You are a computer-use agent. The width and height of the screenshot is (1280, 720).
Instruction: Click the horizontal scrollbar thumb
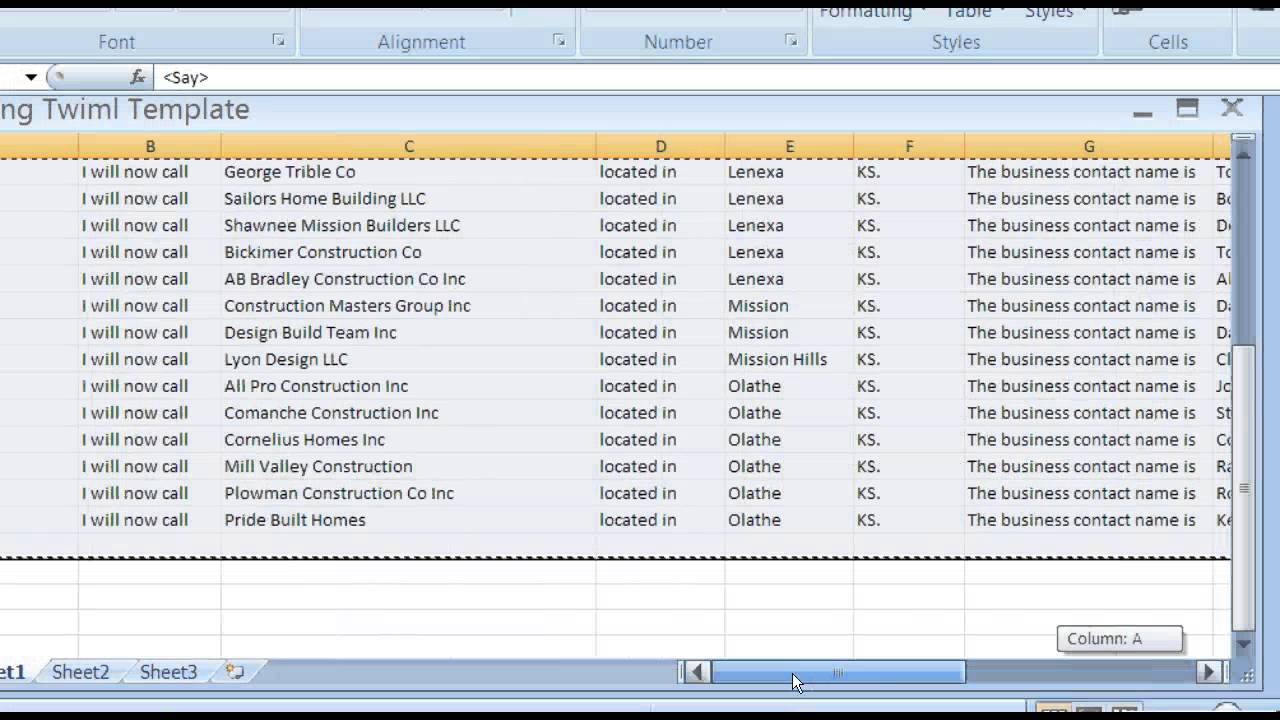838,672
